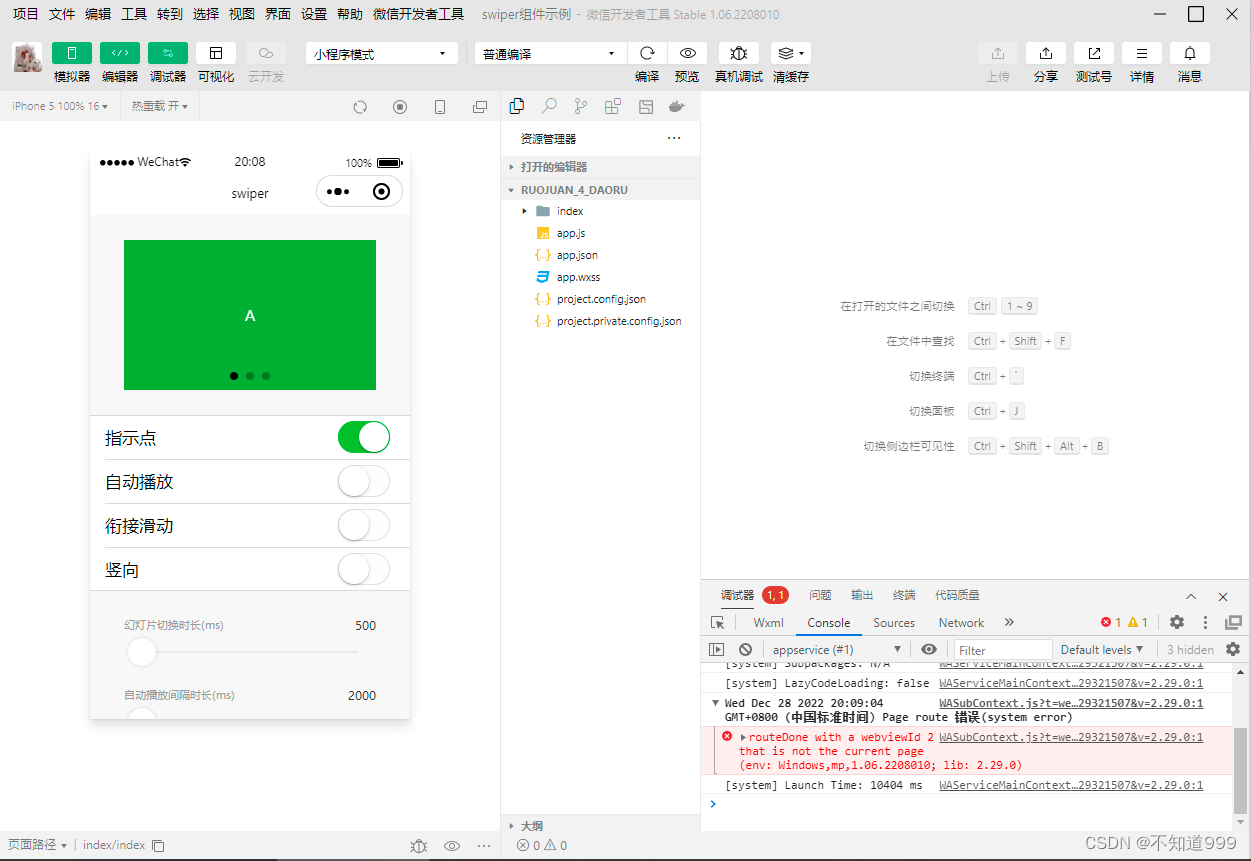This screenshot has width=1251, height=861.
Task: Click the capsule menu dots button
Action: coord(338,192)
